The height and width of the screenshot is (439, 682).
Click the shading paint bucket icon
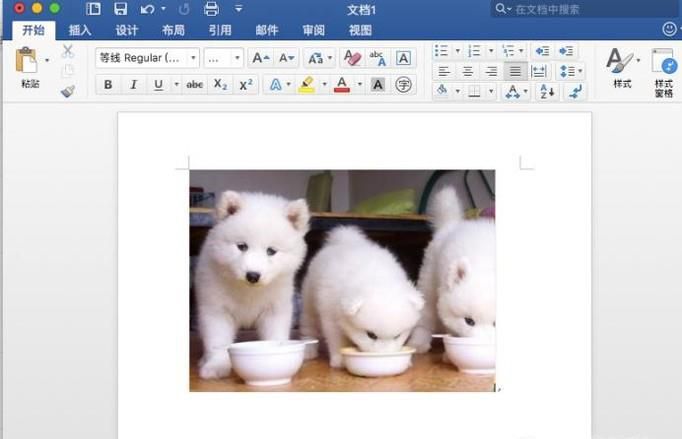tap(442, 91)
